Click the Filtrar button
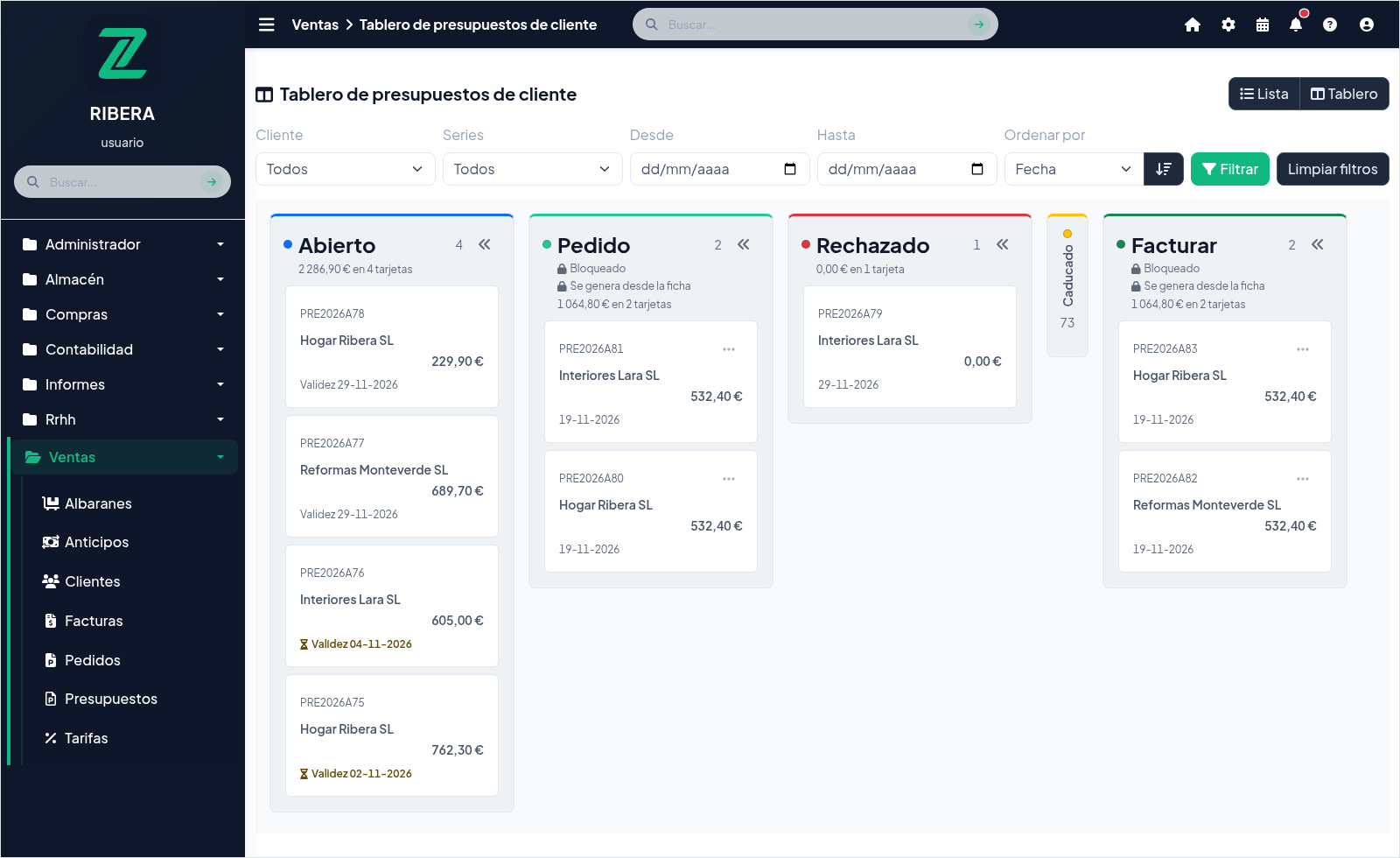This screenshot has height=858, width=1400. click(1230, 169)
